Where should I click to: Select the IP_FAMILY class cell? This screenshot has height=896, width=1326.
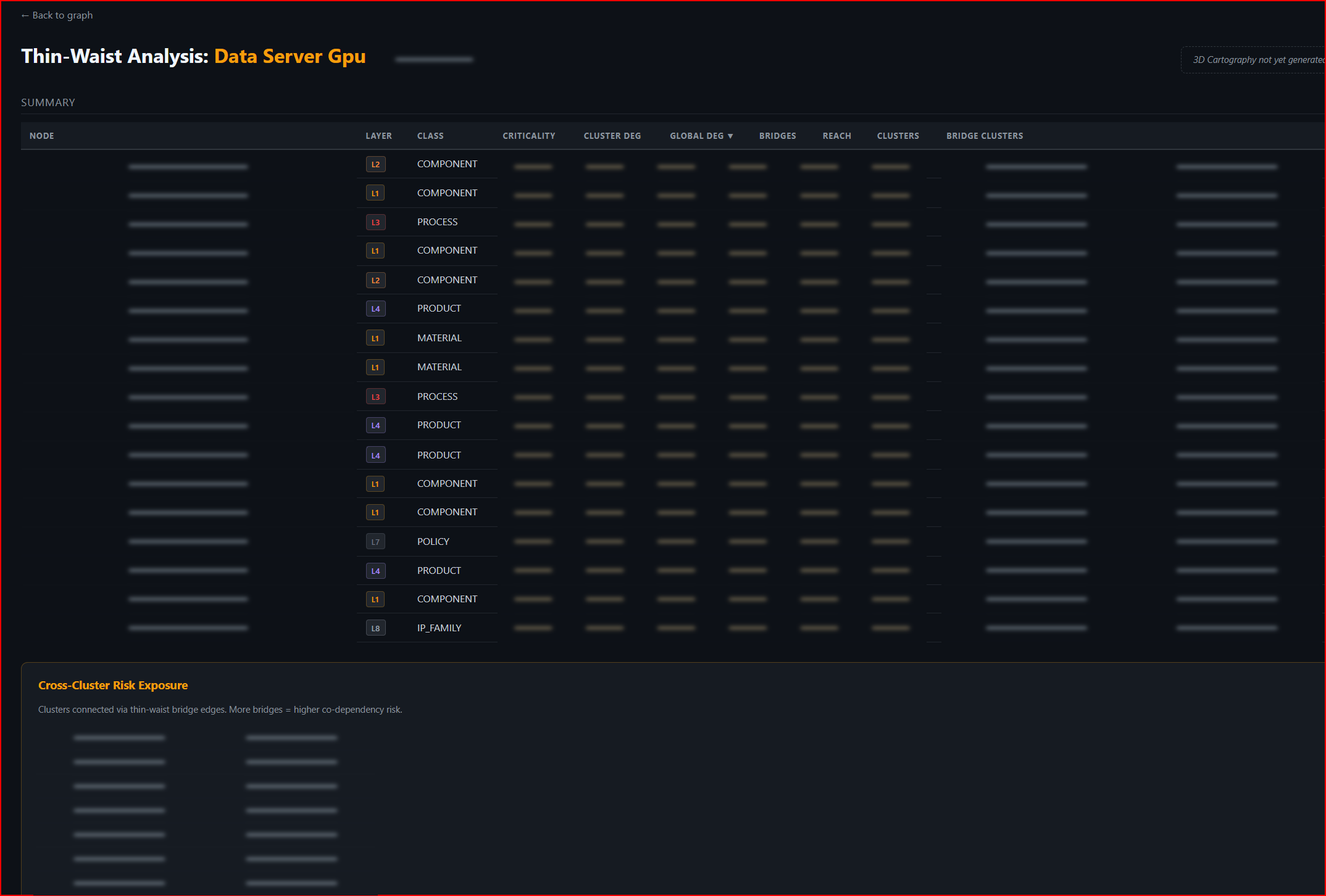pos(440,628)
